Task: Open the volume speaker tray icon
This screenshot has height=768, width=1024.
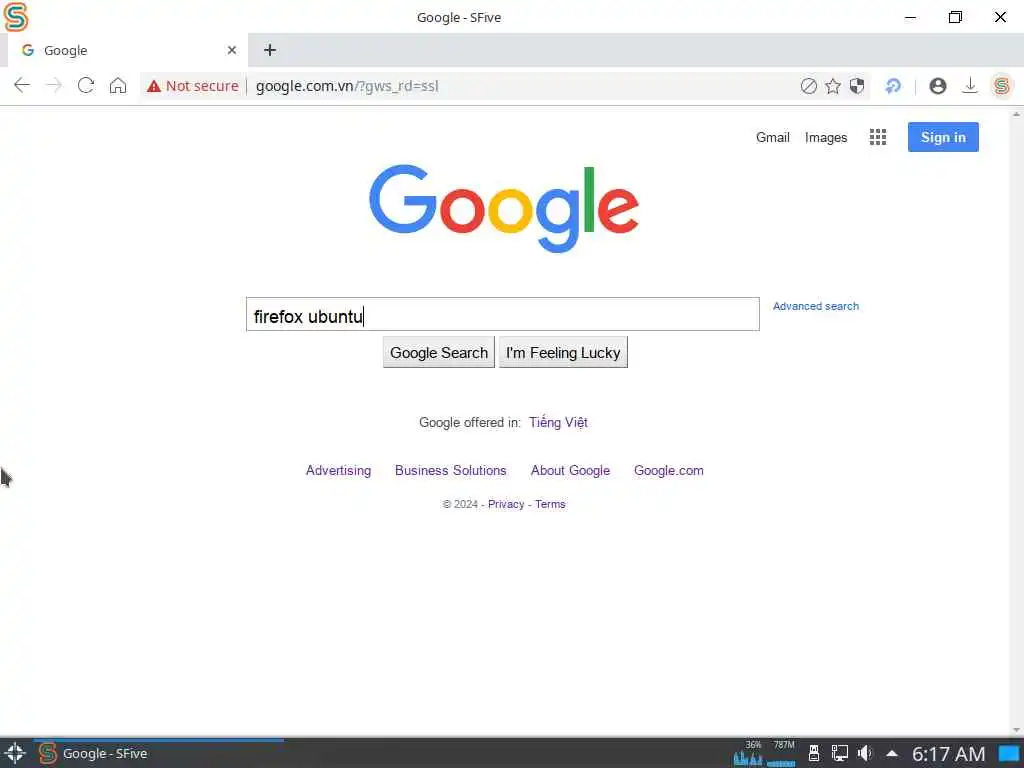Action: (x=865, y=754)
